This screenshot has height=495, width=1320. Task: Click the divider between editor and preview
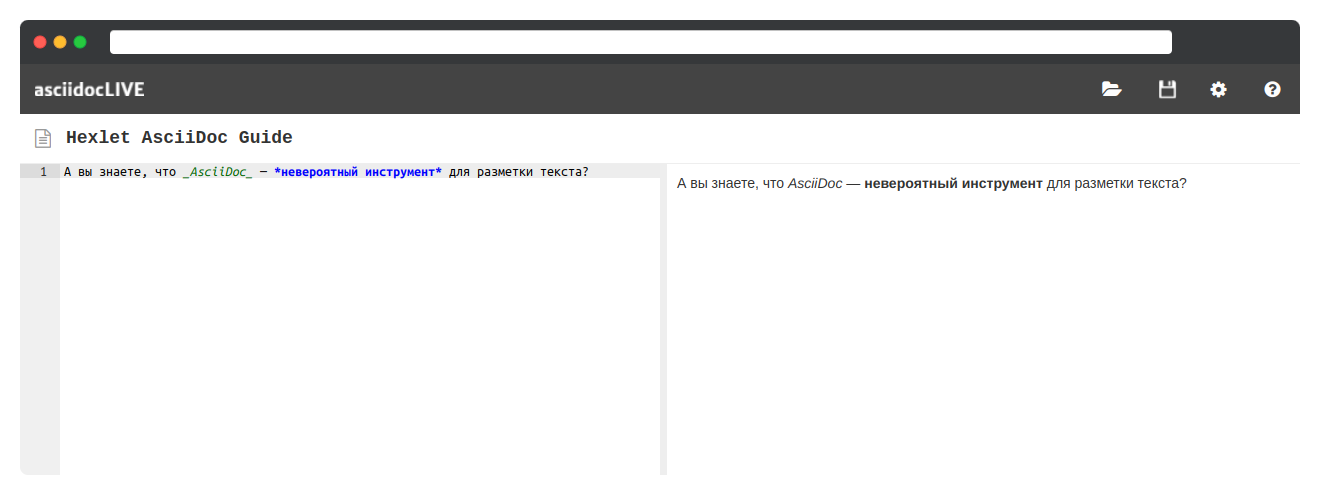tap(663, 320)
